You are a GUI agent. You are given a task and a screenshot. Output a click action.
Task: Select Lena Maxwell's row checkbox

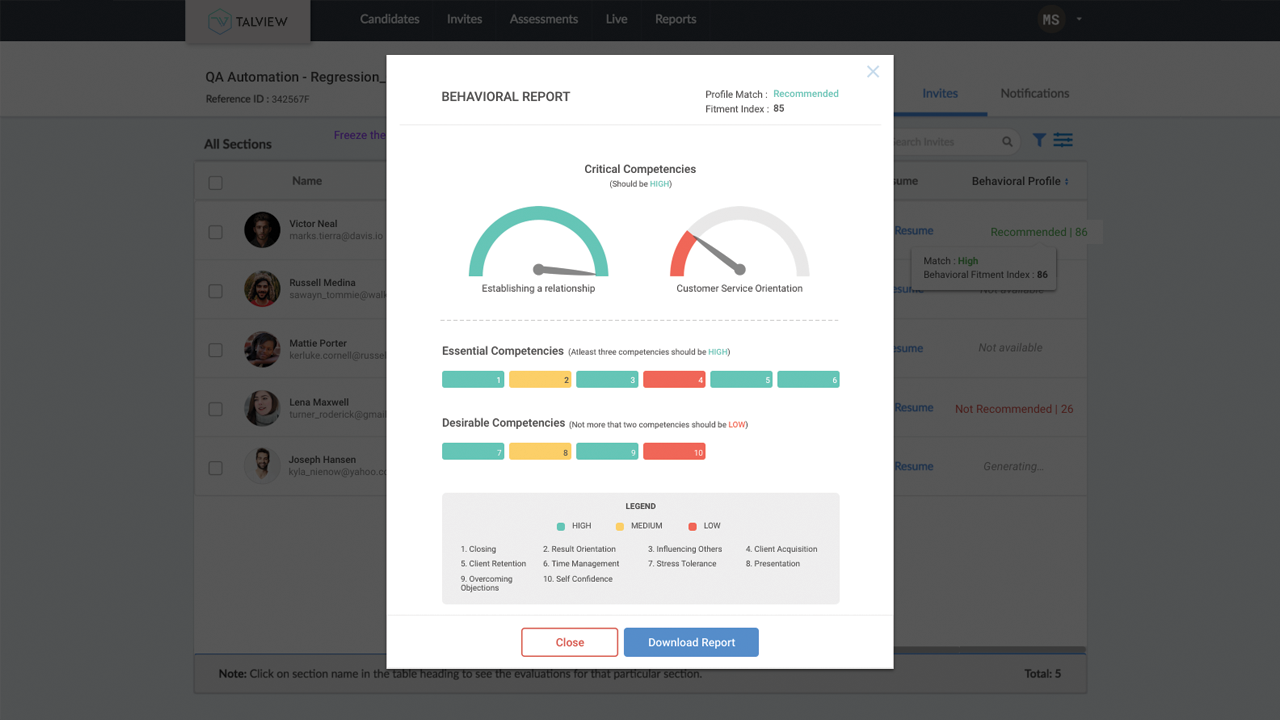(215, 409)
